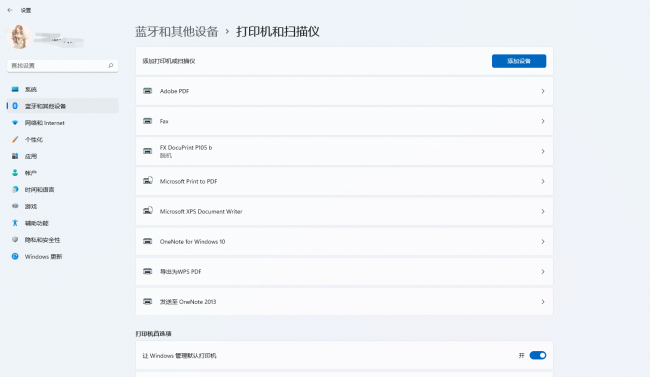Click the Microsoft XPS Document Writer icon
Image resolution: width=650 pixels, height=377 pixels.
click(148, 211)
